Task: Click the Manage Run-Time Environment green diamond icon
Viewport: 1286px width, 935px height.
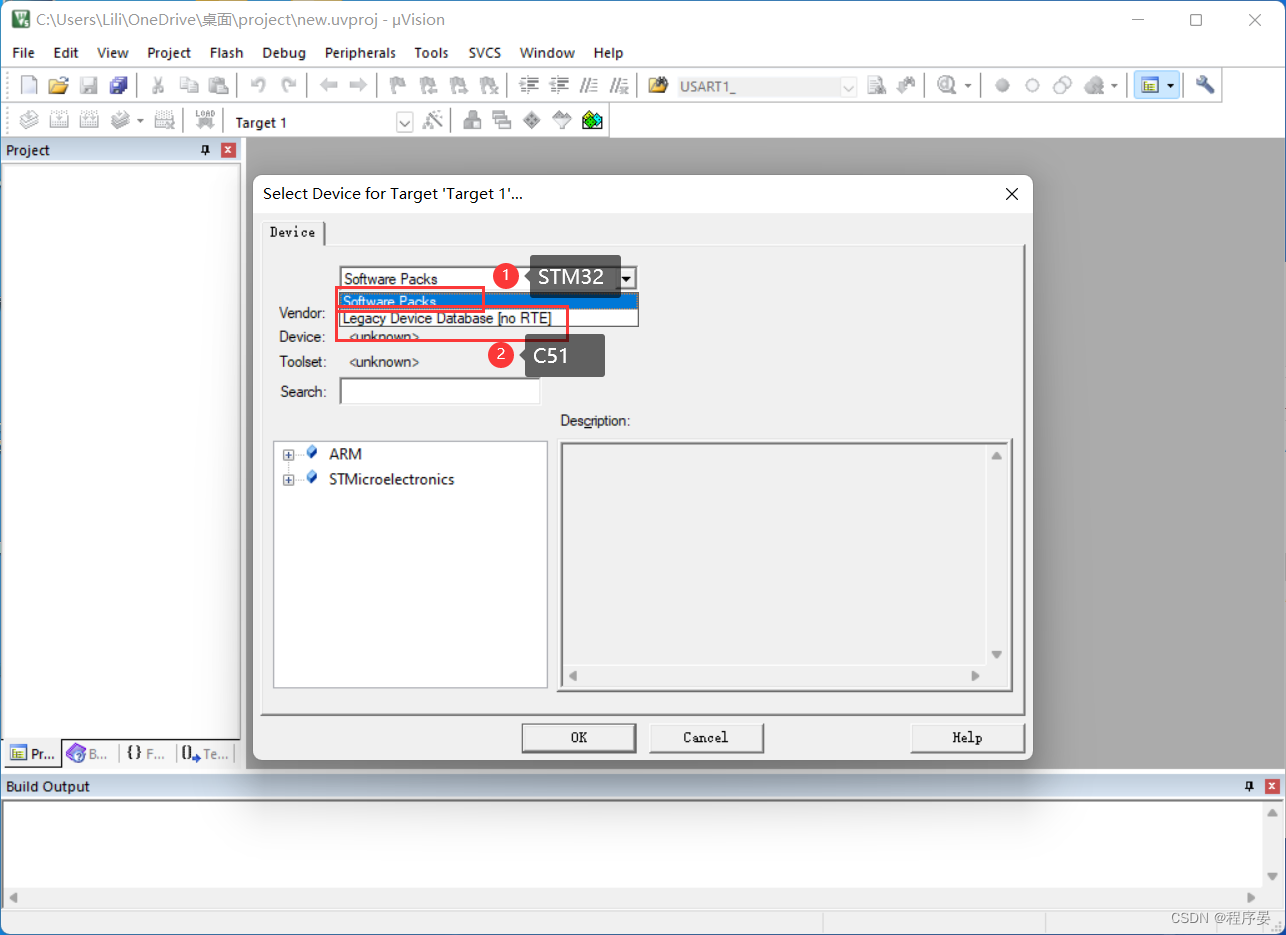Action: coord(532,121)
